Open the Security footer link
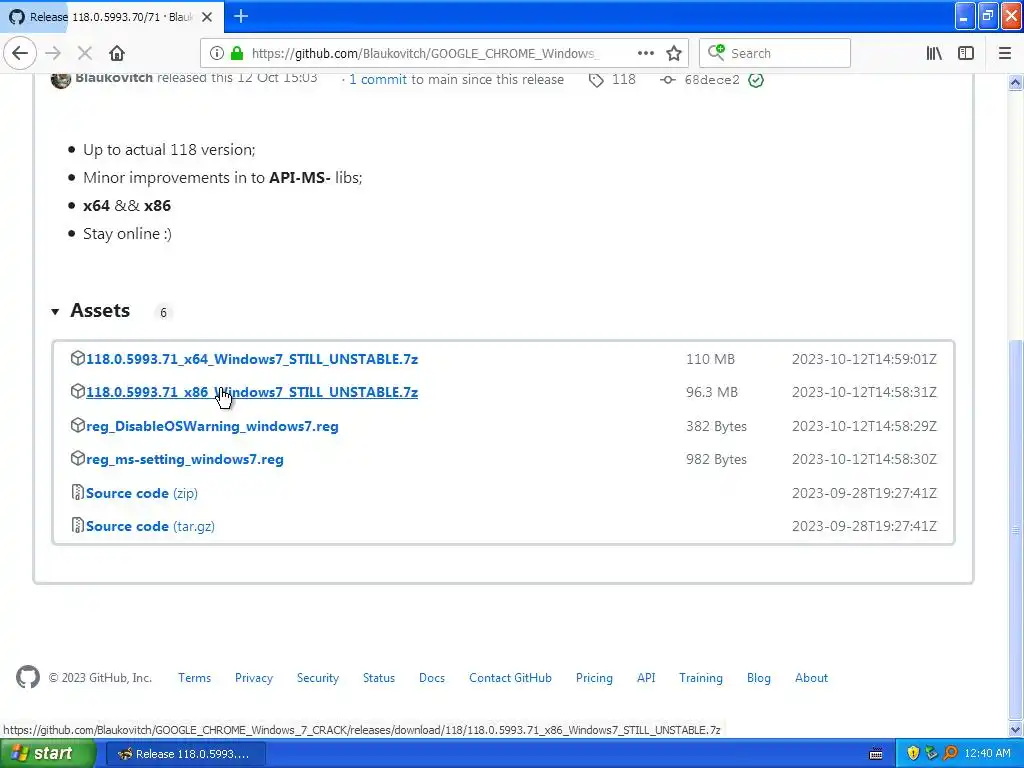 point(317,678)
